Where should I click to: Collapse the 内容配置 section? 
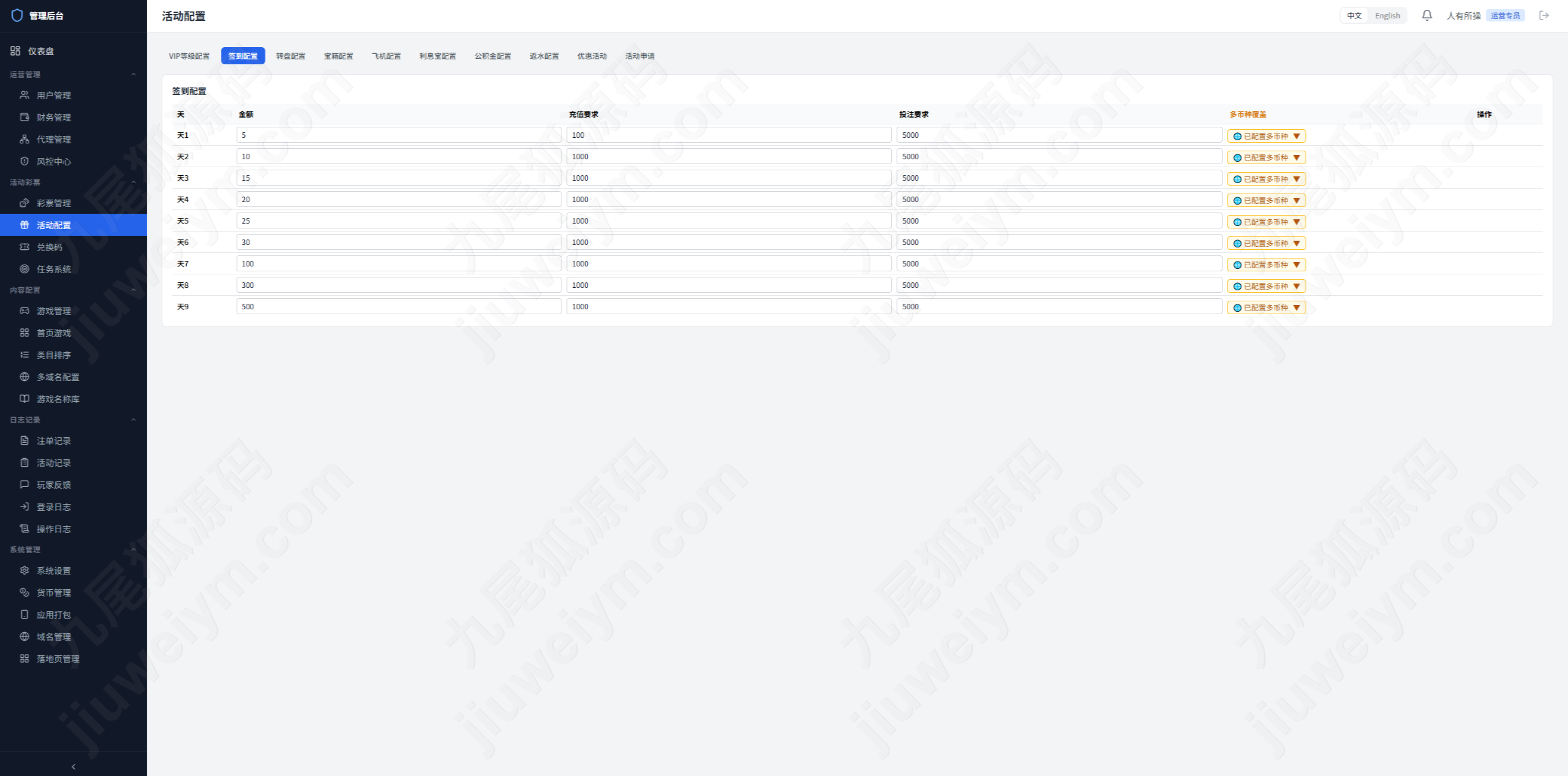[x=134, y=290]
